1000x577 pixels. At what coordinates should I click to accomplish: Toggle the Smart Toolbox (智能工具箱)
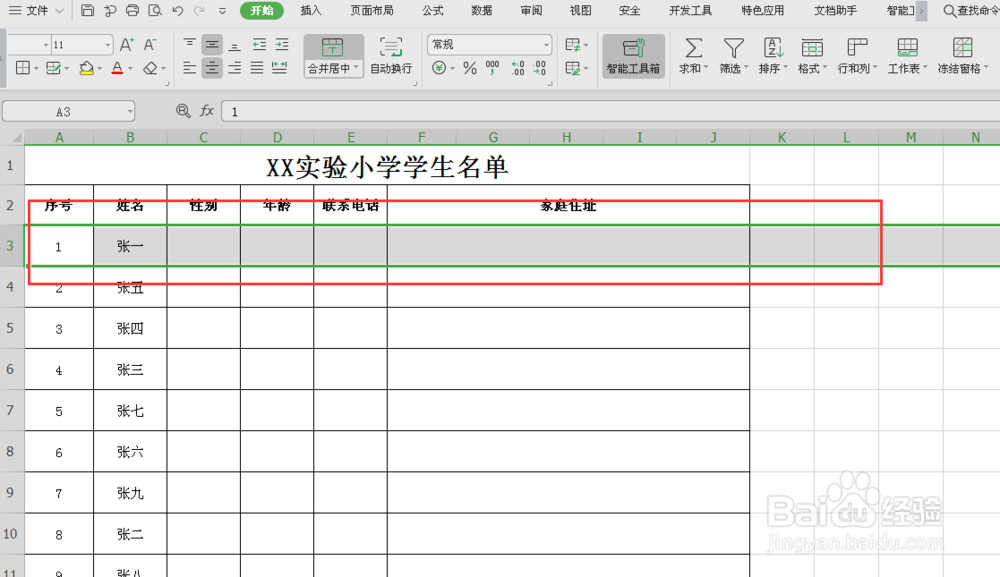pyautogui.click(x=634, y=55)
